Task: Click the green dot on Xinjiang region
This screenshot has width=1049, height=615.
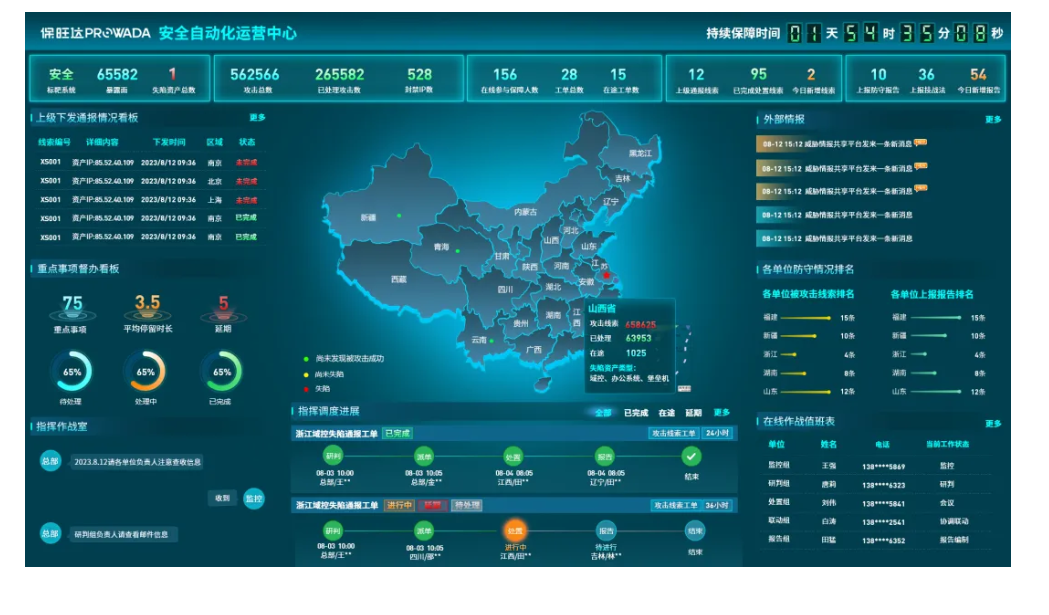Action: 399,215
